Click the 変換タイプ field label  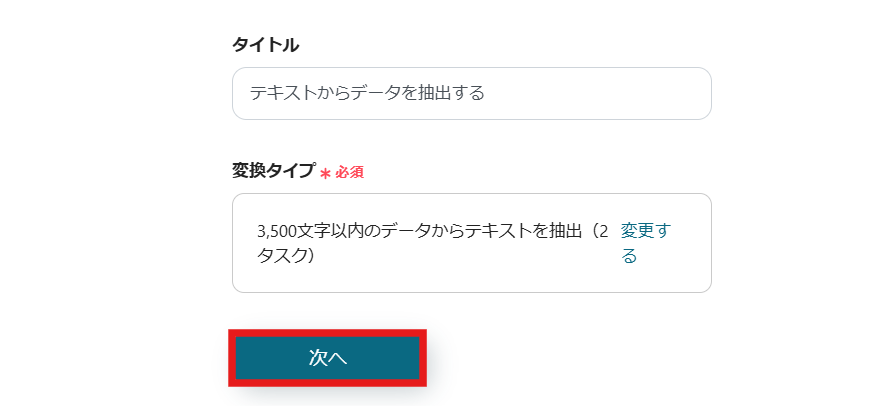click(273, 171)
